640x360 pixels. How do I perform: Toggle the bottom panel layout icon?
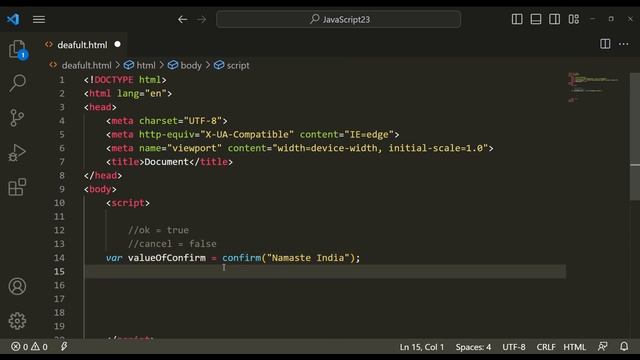click(536, 19)
